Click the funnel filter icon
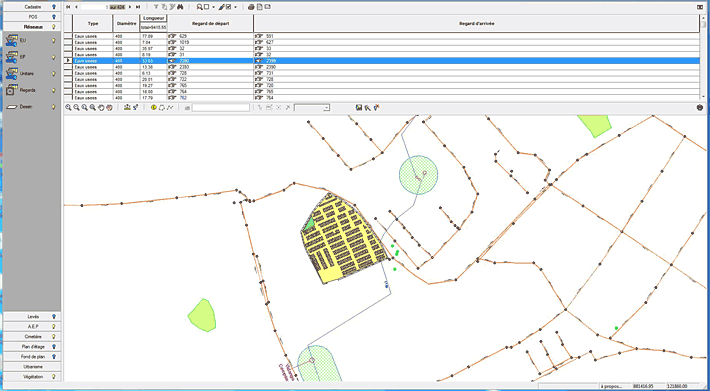This screenshot has width=710, height=391. click(x=156, y=7)
